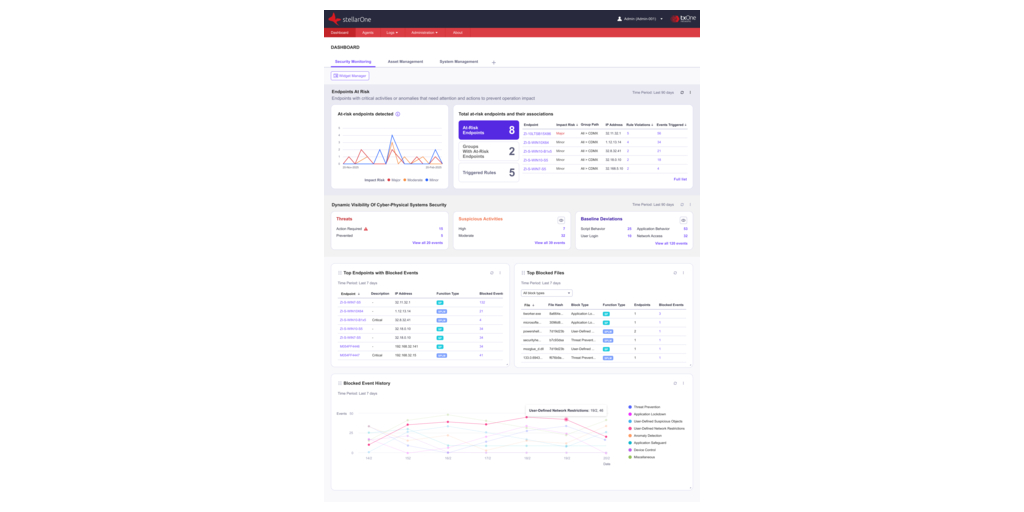The width and height of the screenshot is (1024, 512).
Task: Click the drag handle of Top Endpoints with Blocked Events
Action: [x=340, y=272]
